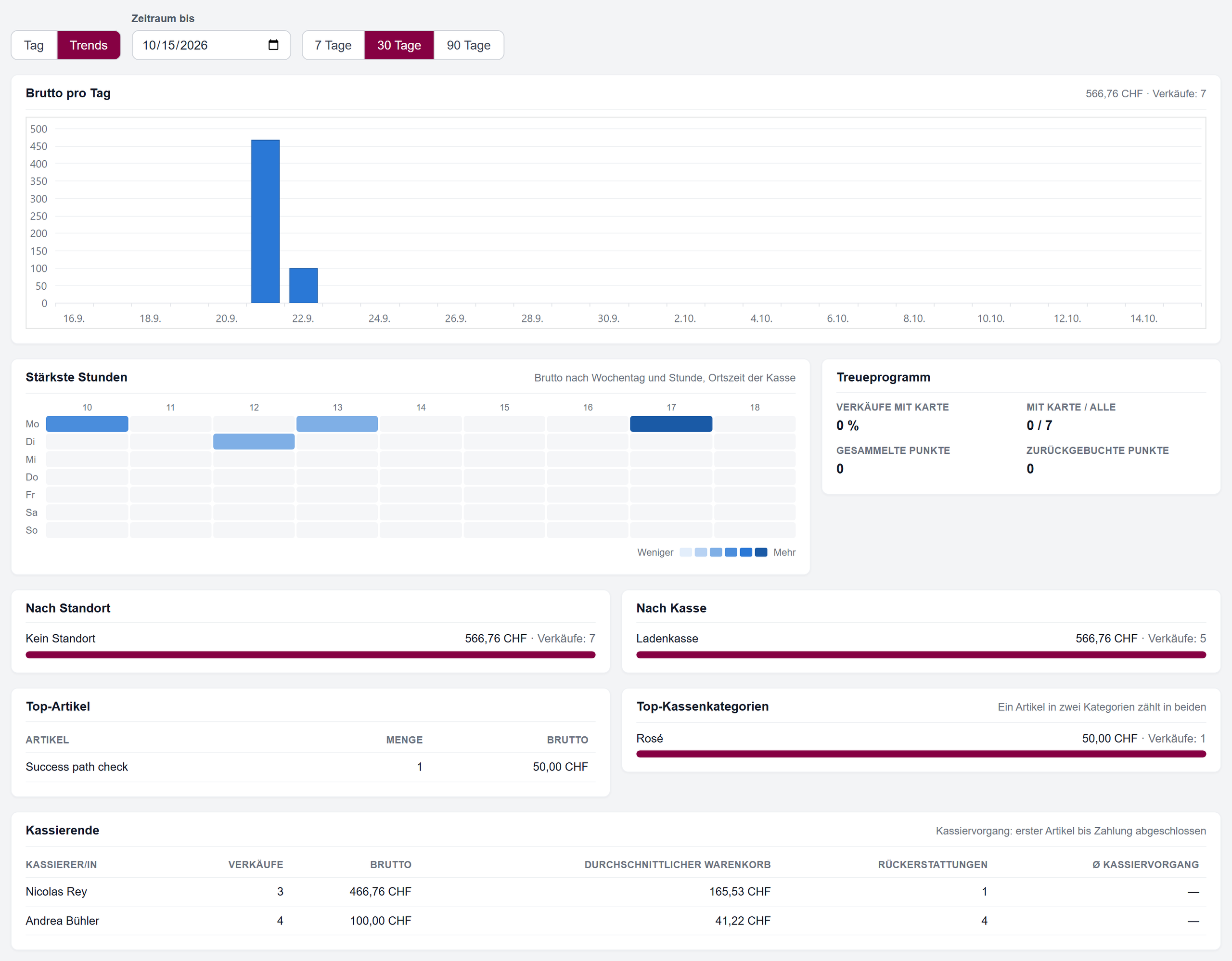Select Tuesday 12 o'clock heatmap cell
1232x961 pixels.
tap(254, 442)
